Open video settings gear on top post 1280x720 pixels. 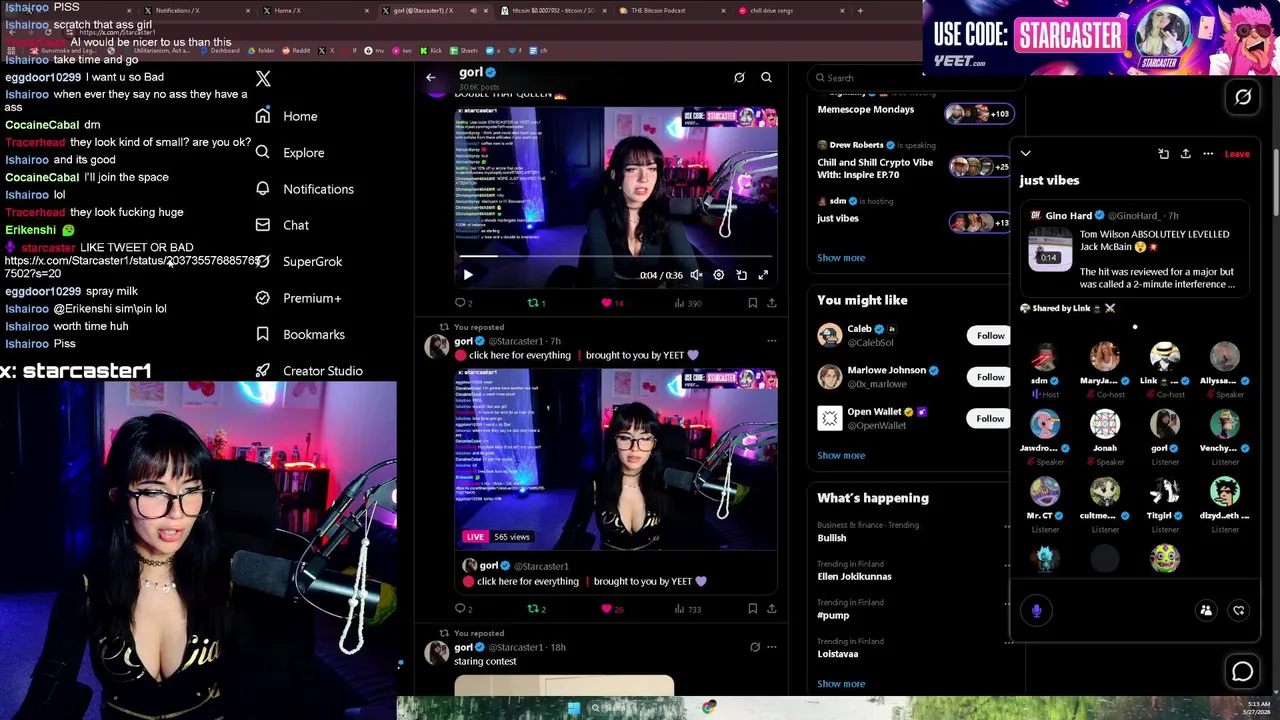coord(720,274)
